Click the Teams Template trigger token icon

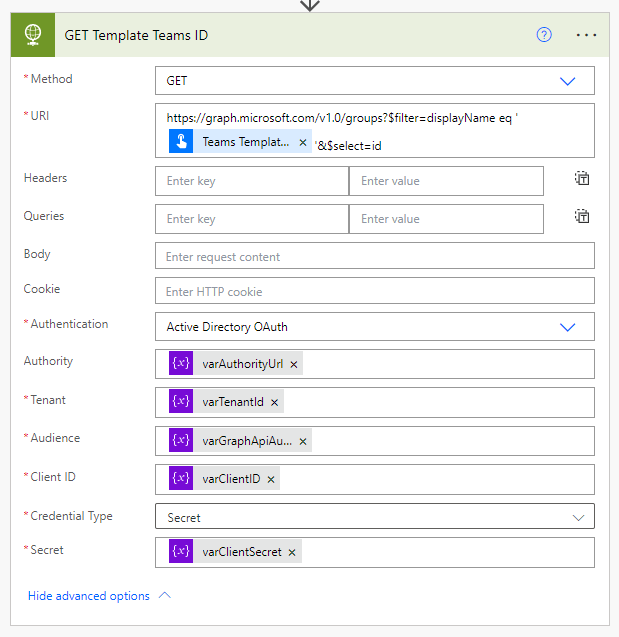181,141
